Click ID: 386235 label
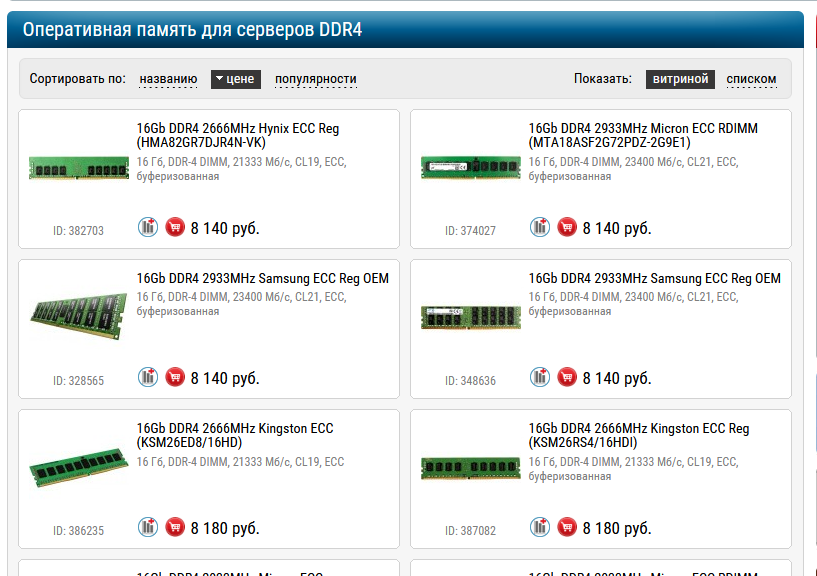The image size is (817, 576). pos(78,531)
